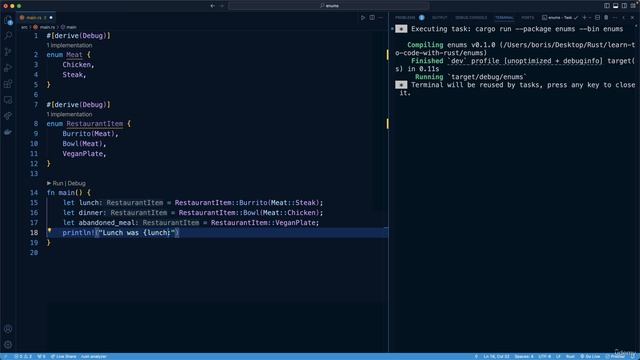Open the terminal launch profile dropdown
640x360 pixels.
pyautogui.click(x=590, y=18)
